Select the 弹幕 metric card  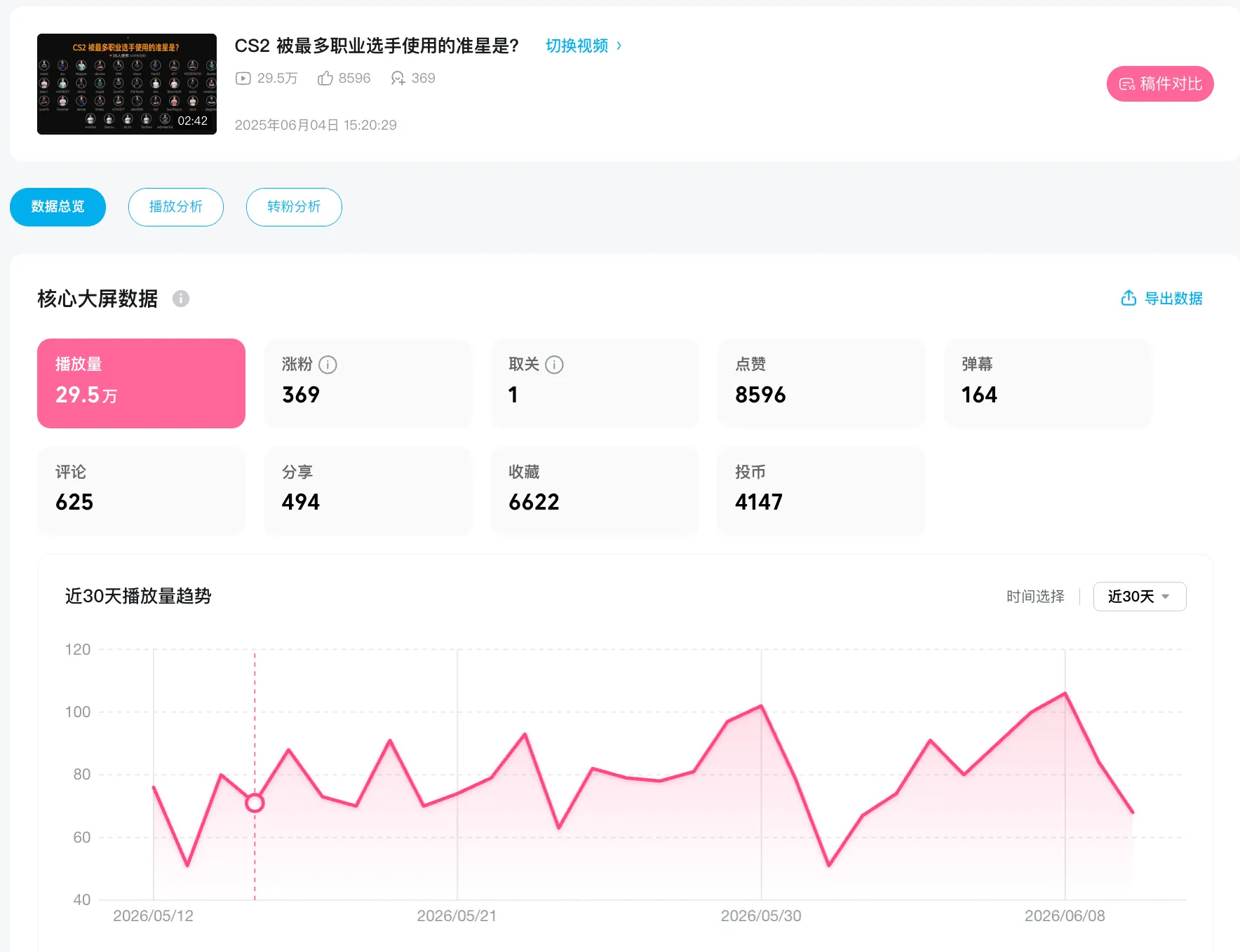point(1048,383)
